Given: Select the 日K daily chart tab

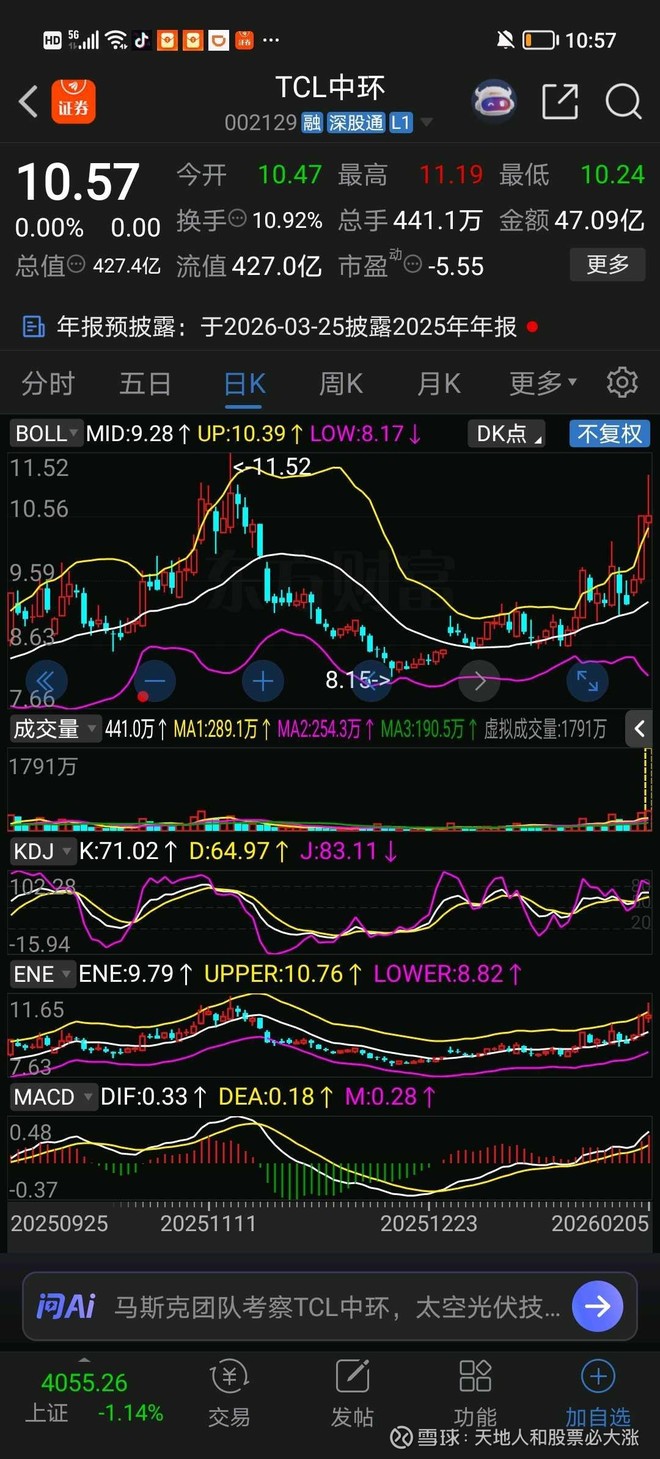Looking at the screenshot, I should 244,382.
